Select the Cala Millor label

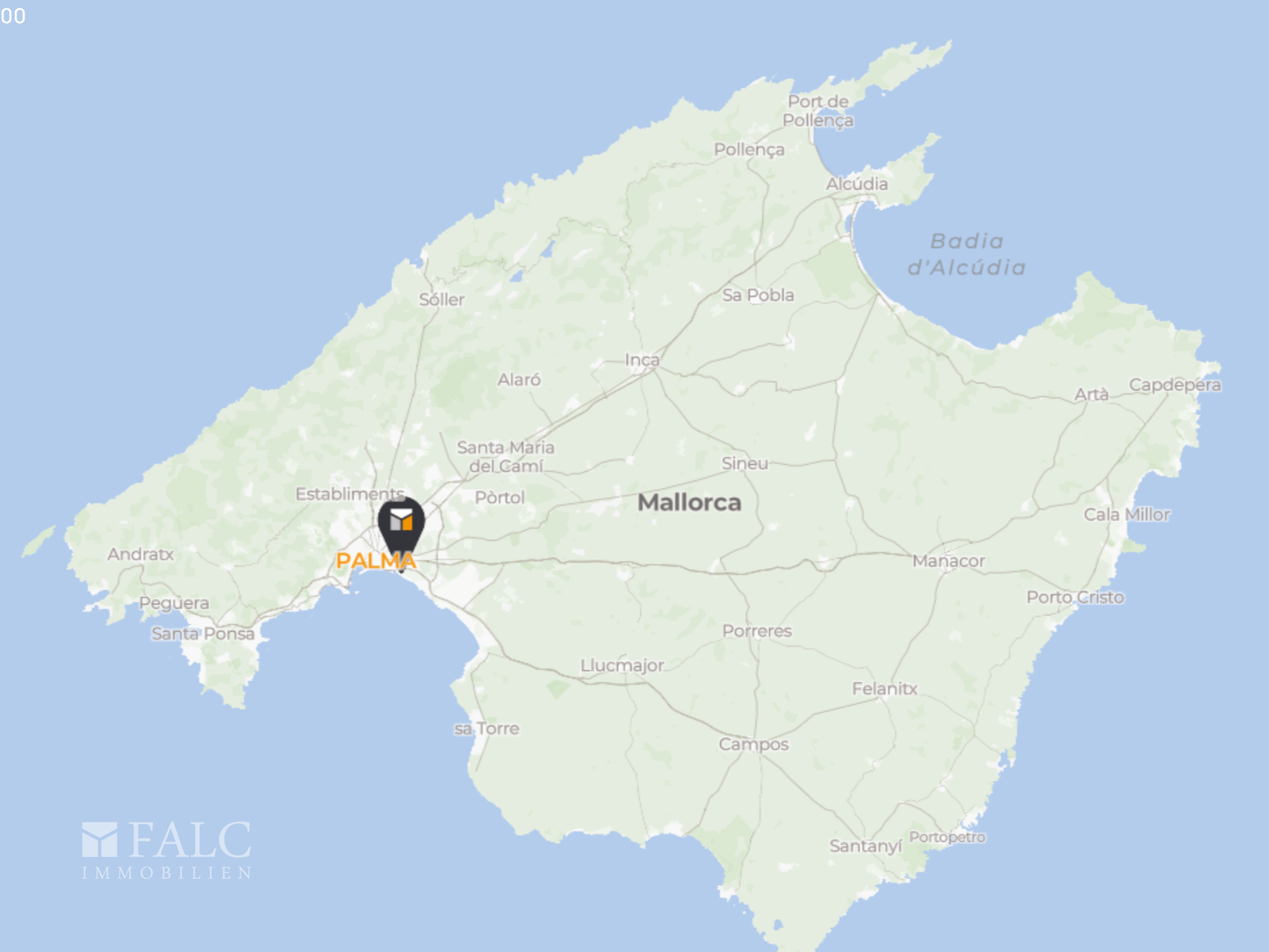click(x=1127, y=515)
